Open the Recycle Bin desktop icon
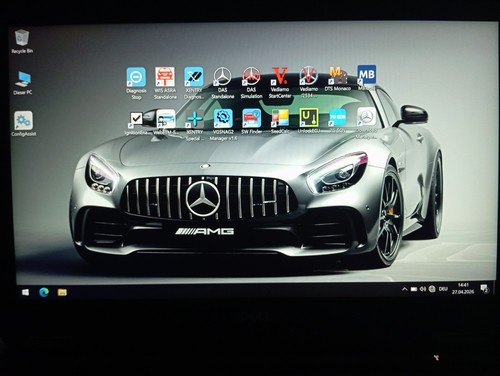 [x=22, y=41]
